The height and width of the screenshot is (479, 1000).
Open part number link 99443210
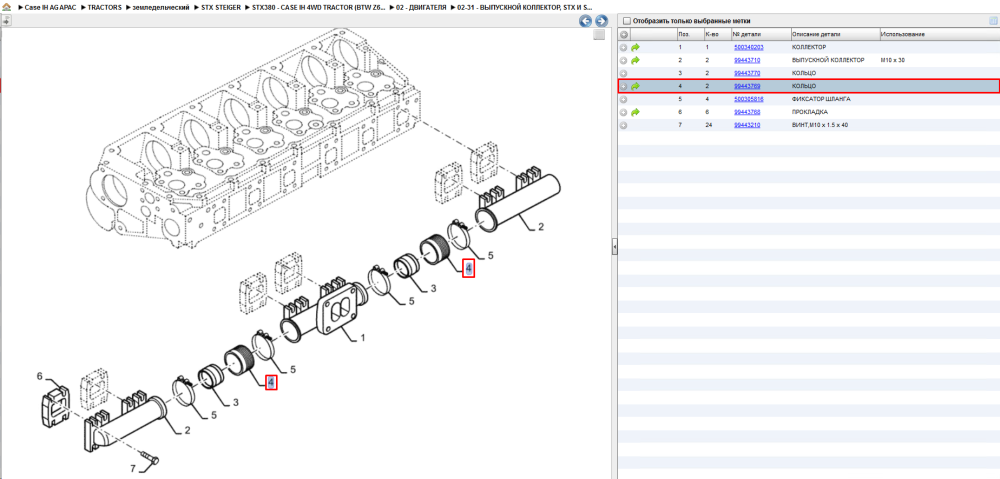click(746, 126)
